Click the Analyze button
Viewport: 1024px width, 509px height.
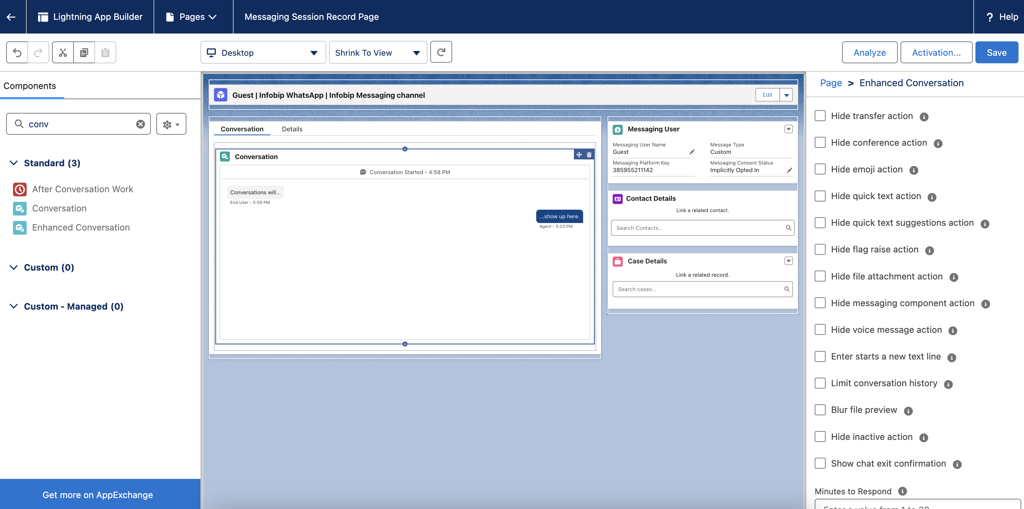(869, 53)
